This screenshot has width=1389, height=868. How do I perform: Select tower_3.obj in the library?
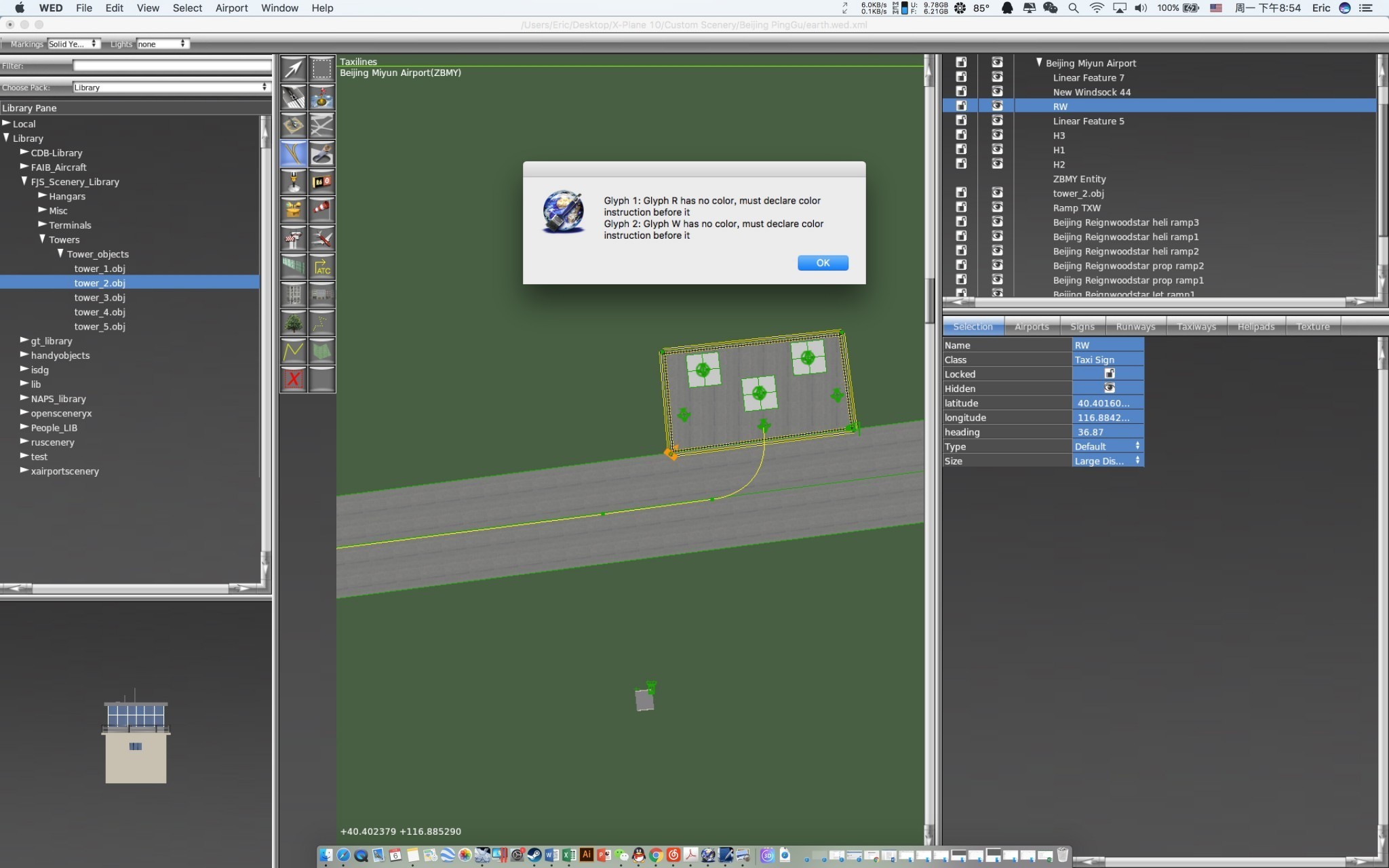click(x=100, y=298)
